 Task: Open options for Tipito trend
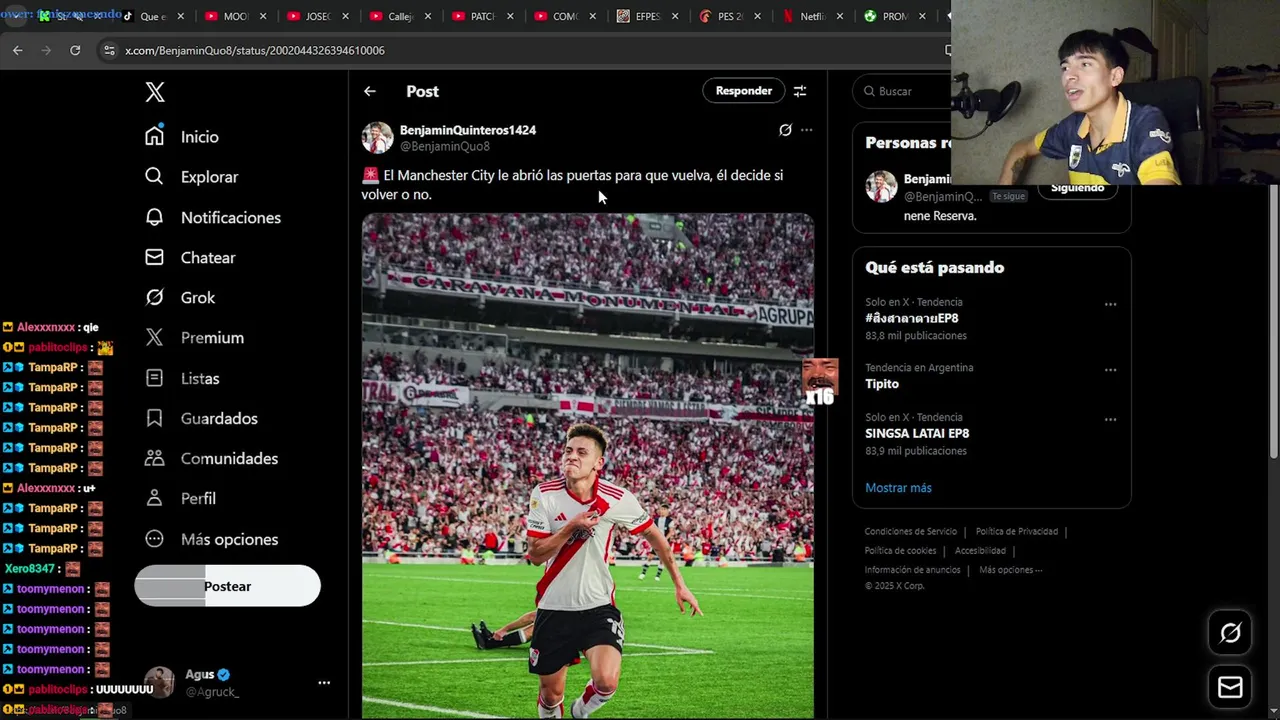point(1110,370)
